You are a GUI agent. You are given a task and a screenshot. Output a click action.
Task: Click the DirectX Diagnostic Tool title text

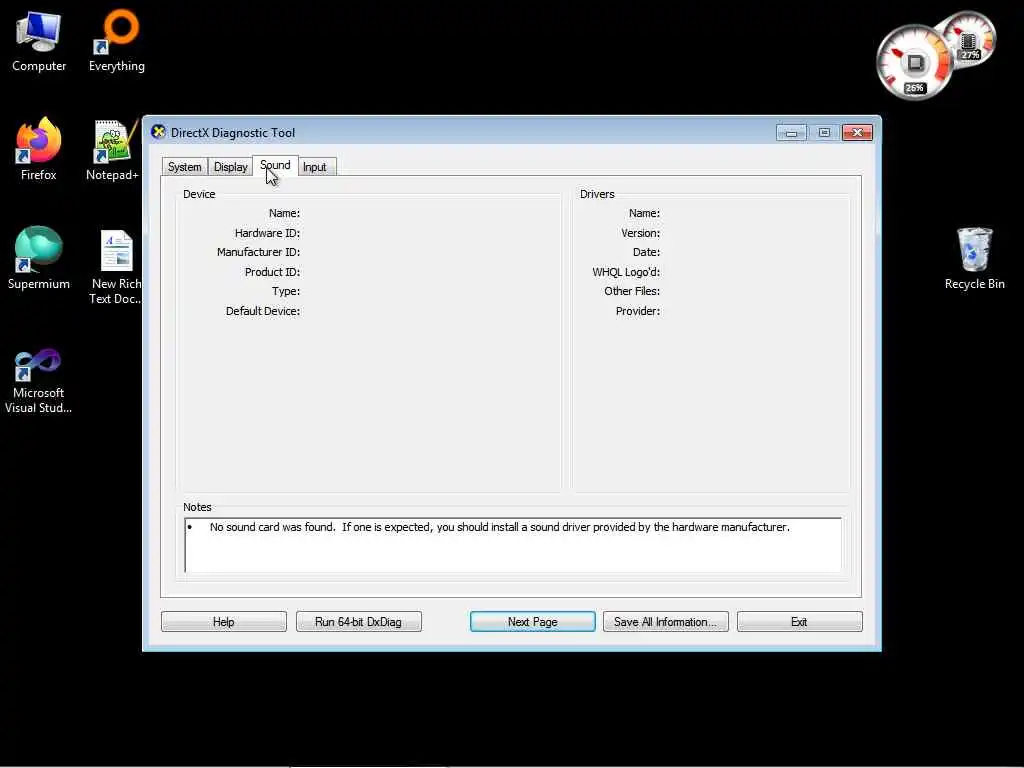[232, 133]
